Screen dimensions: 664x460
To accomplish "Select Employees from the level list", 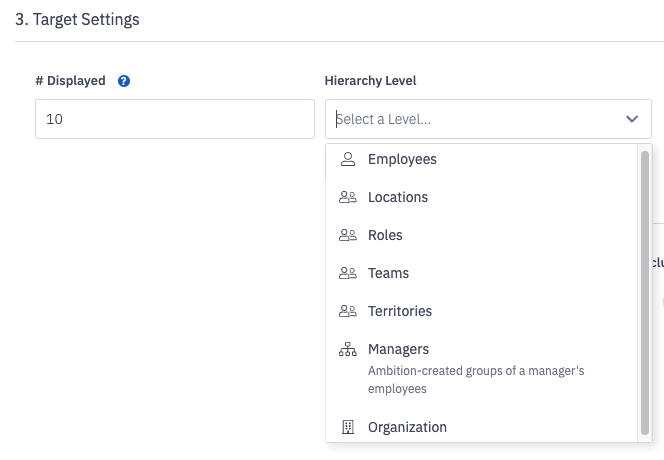I will (402, 159).
